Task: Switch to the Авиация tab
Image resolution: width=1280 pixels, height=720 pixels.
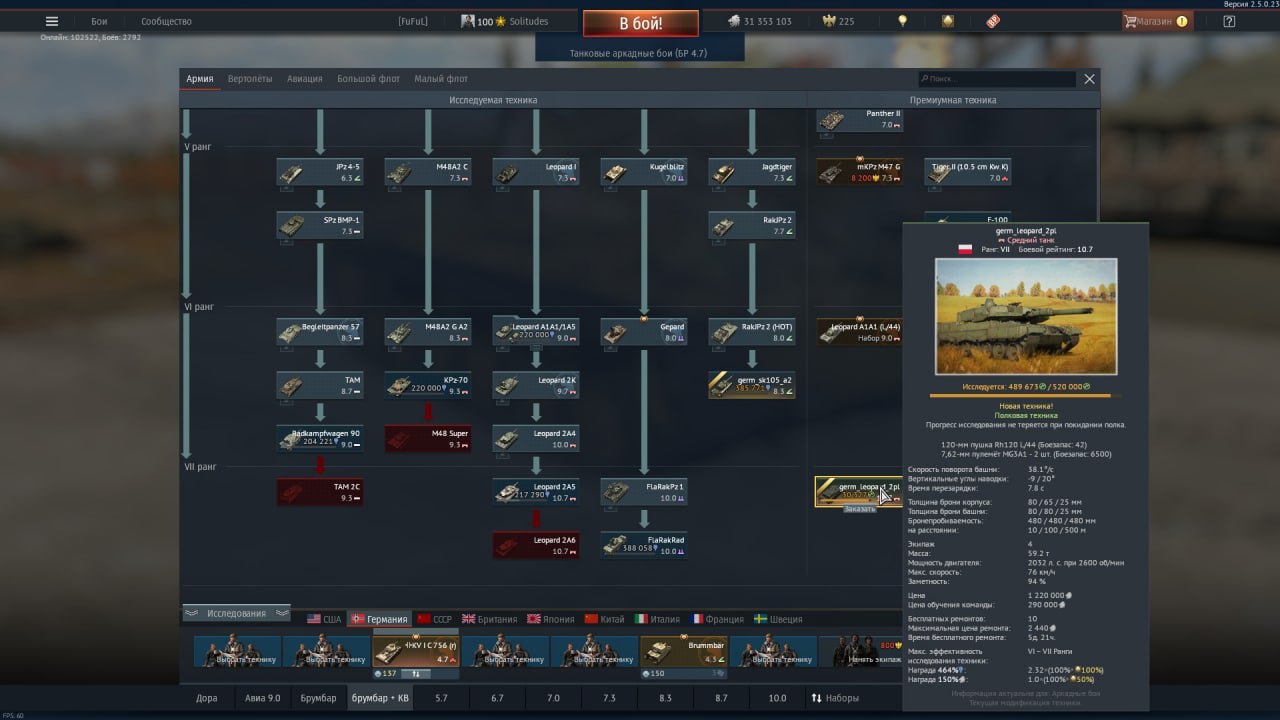Action: pyautogui.click(x=305, y=79)
